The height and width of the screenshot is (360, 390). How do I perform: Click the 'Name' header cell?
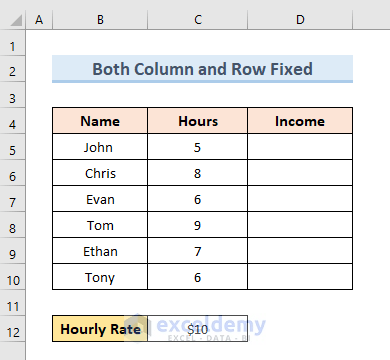(x=100, y=121)
